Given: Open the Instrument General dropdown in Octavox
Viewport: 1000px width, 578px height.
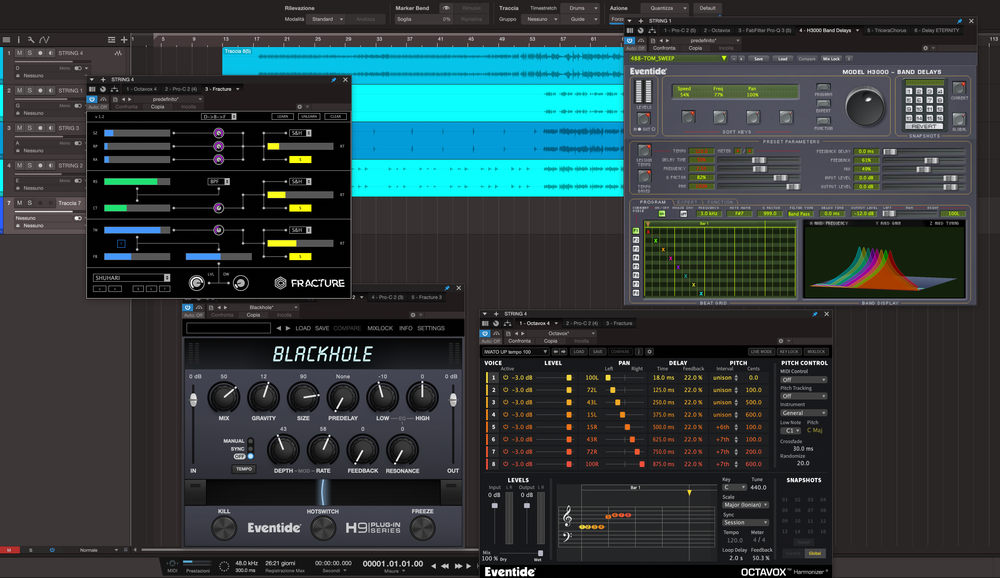Looking at the screenshot, I should (x=804, y=413).
